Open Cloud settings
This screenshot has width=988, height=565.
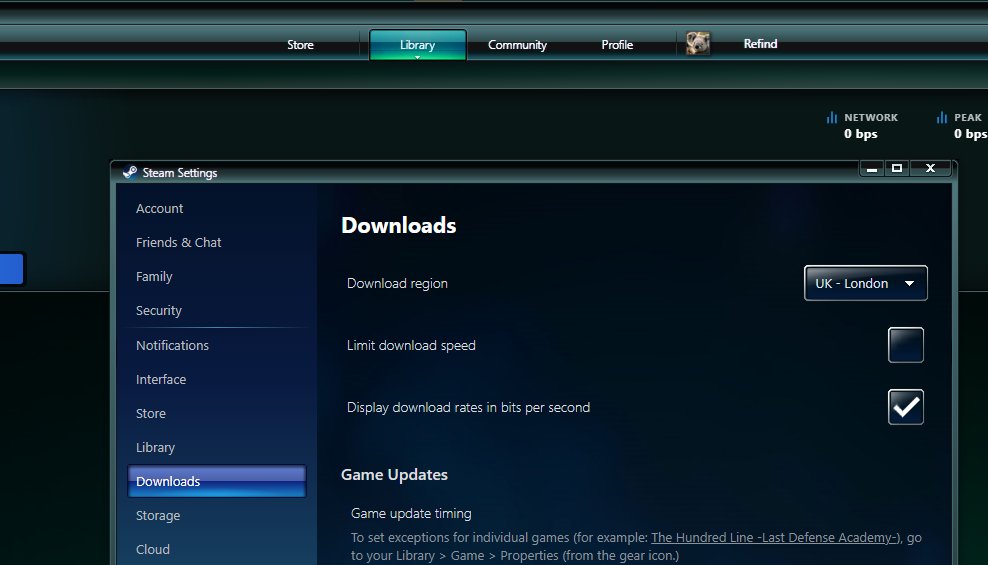pyautogui.click(x=152, y=549)
